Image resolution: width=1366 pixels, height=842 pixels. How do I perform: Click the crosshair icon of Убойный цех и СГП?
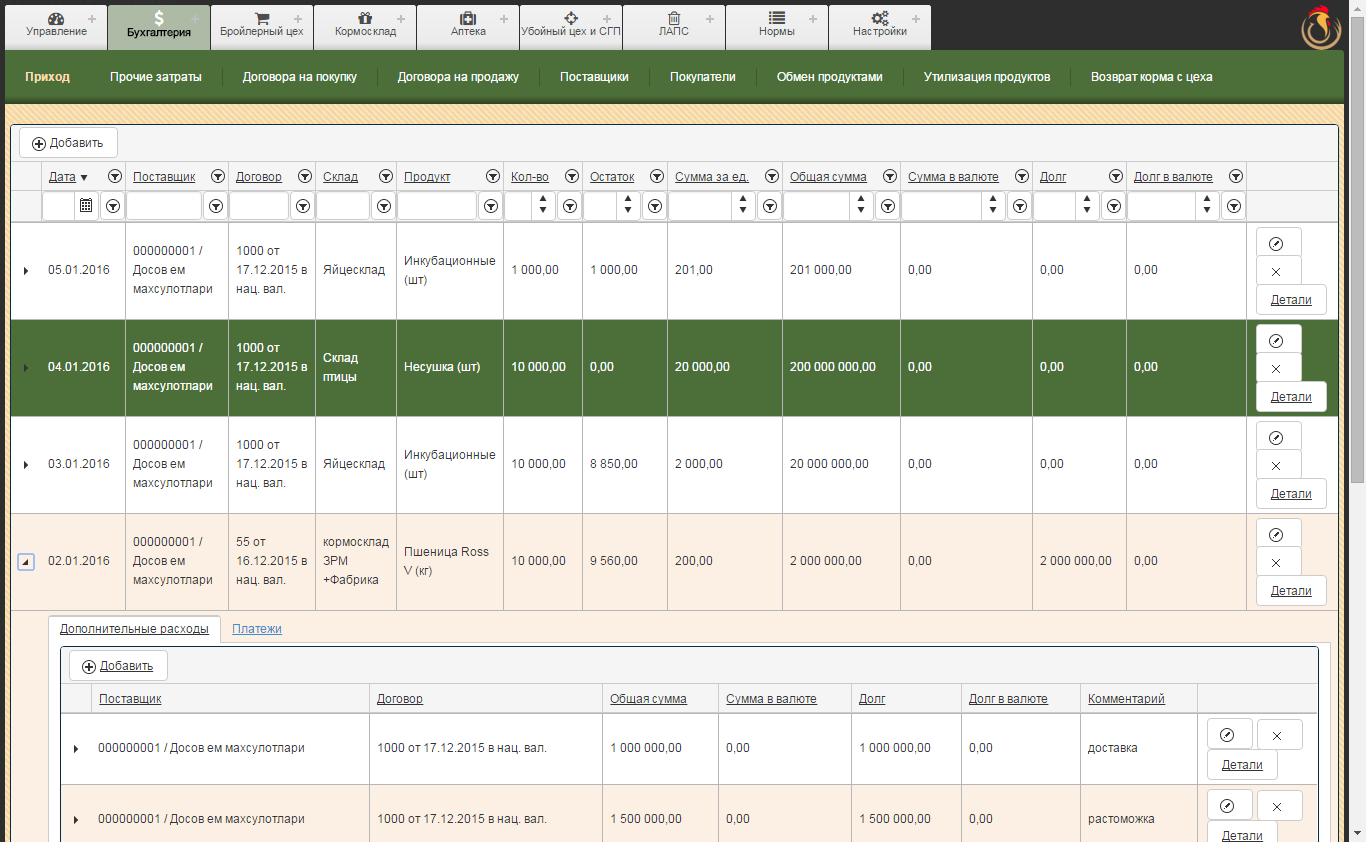[x=571, y=18]
